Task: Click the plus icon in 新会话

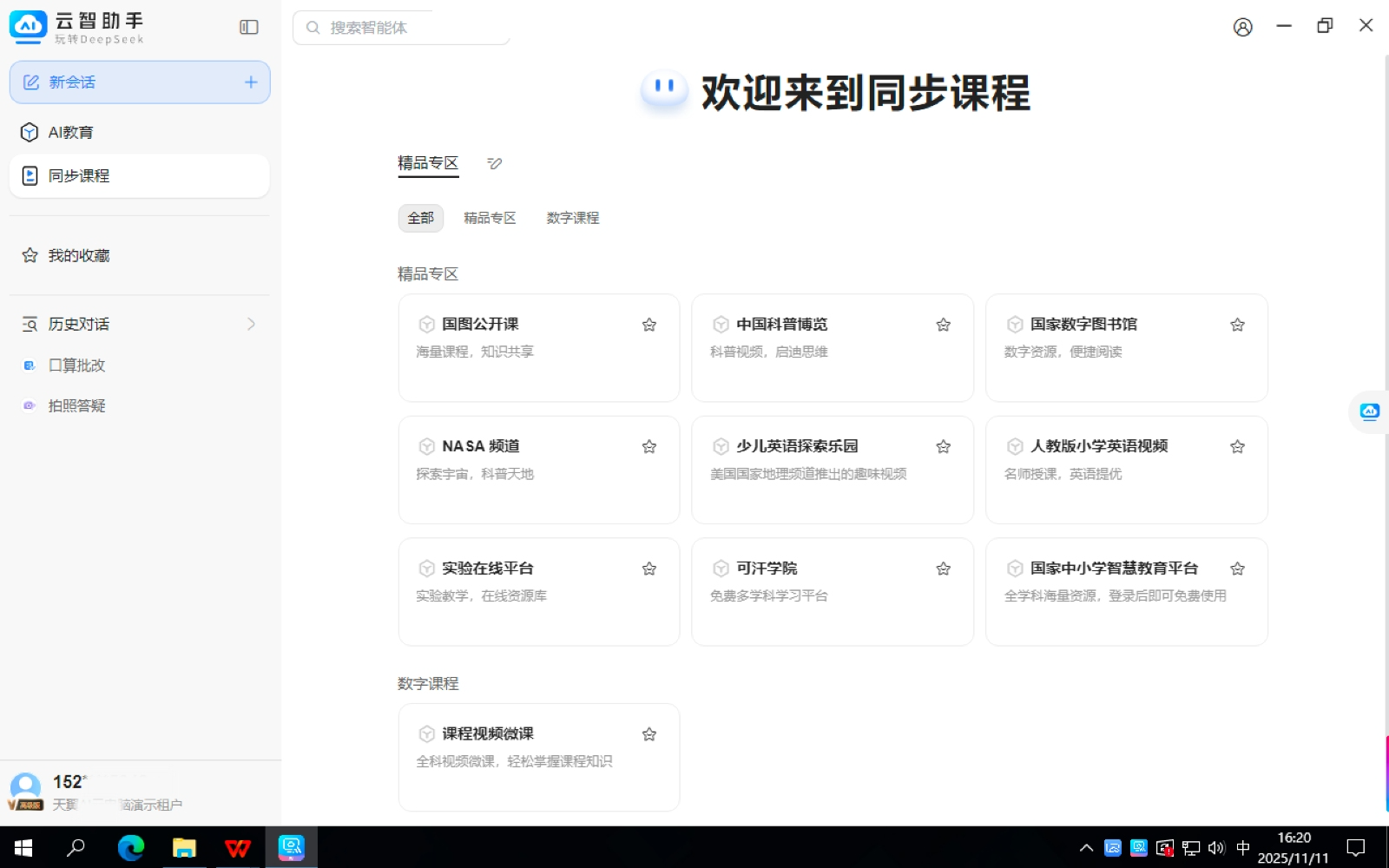Action: click(x=251, y=82)
